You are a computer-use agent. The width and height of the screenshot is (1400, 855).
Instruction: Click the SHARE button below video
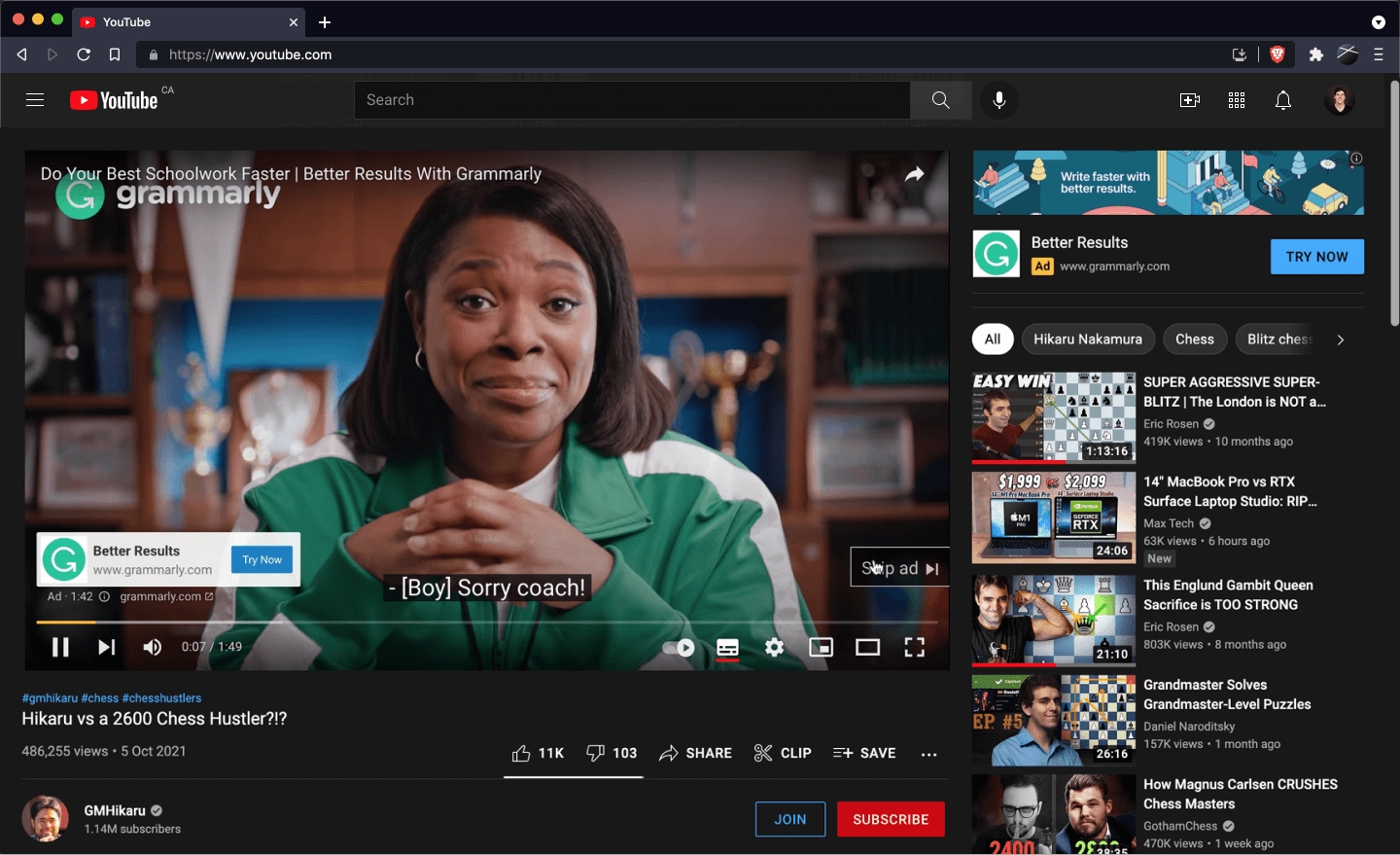[x=695, y=753]
